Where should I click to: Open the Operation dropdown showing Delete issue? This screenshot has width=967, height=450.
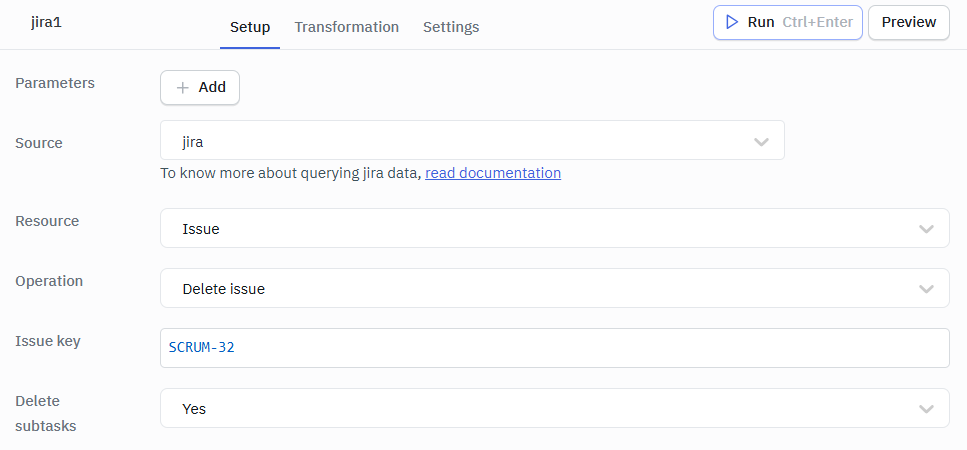[554, 288]
